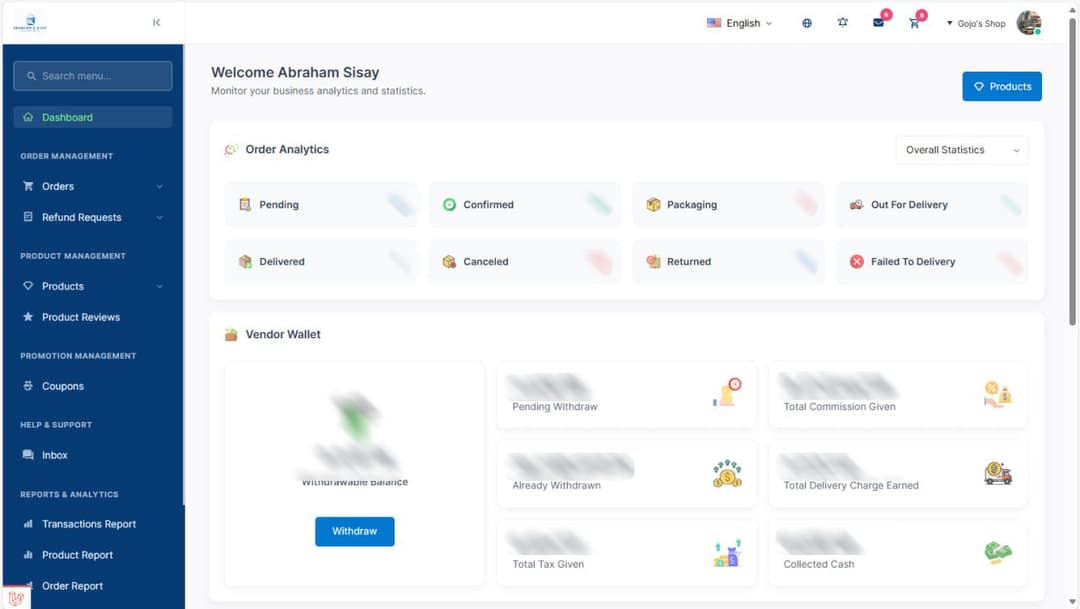Click the Refund Requests sidebar icon
This screenshot has height=609, width=1080.
click(x=28, y=217)
